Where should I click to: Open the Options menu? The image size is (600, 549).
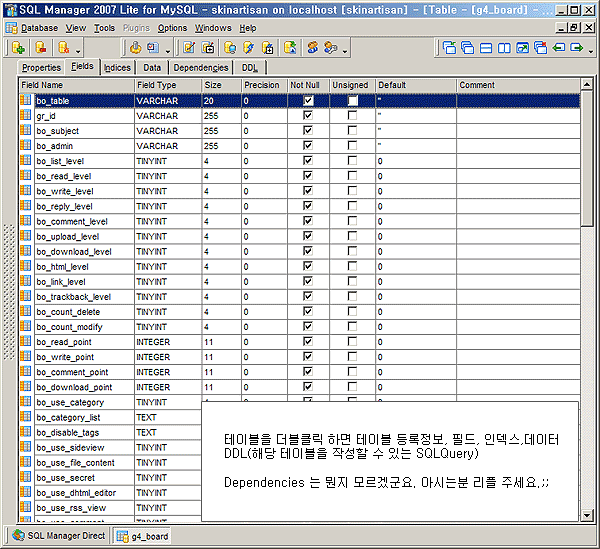coord(172,28)
